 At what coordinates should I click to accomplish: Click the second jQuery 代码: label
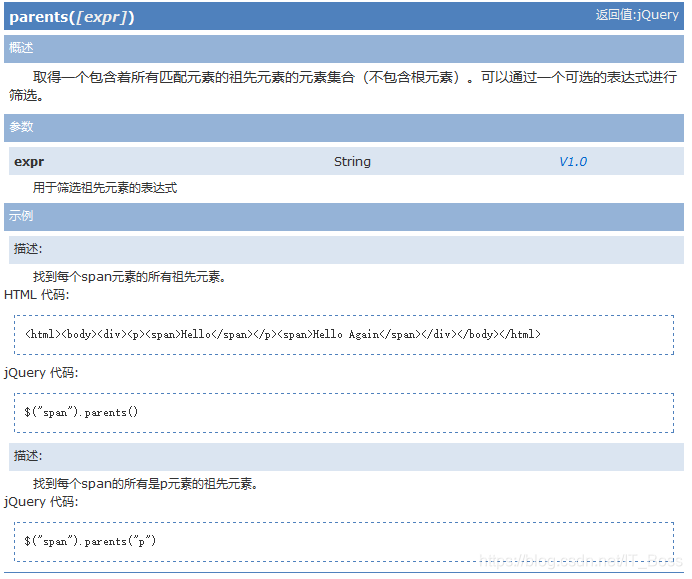(x=41, y=502)
